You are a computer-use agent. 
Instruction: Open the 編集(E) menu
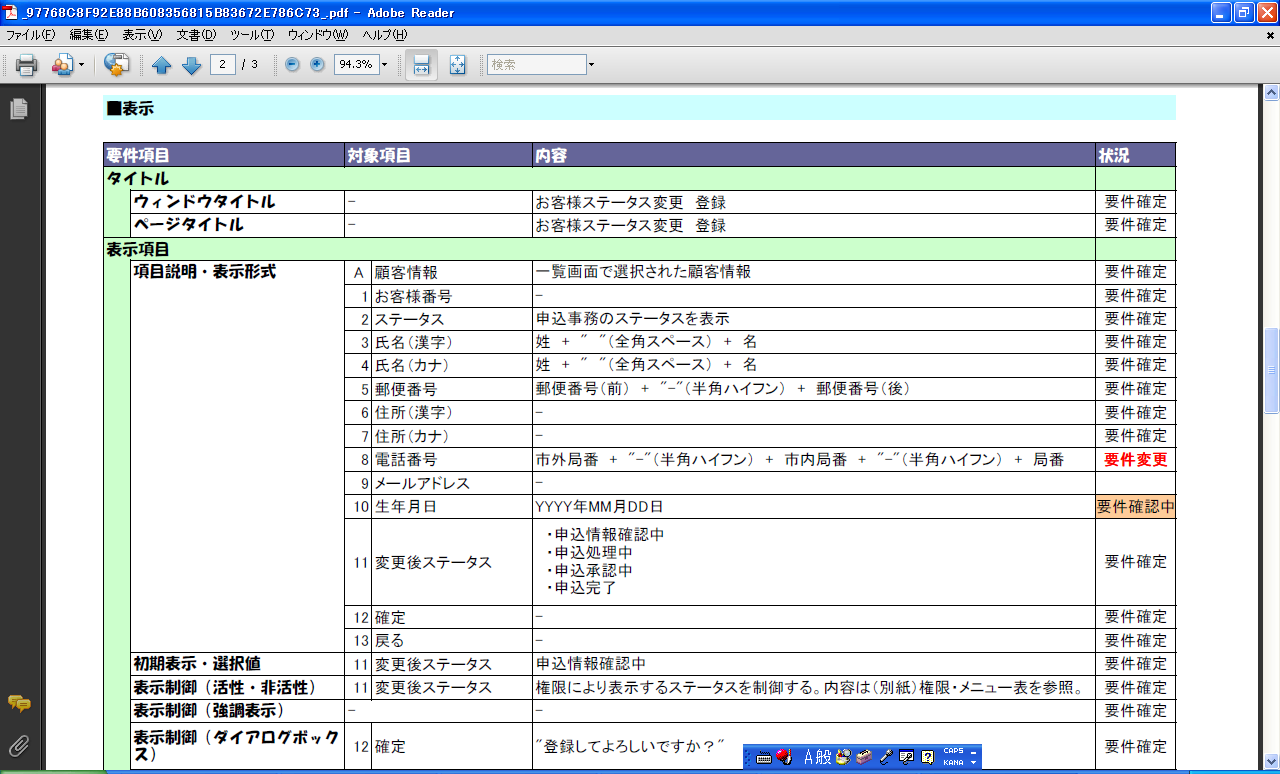[x=88, y=34]
